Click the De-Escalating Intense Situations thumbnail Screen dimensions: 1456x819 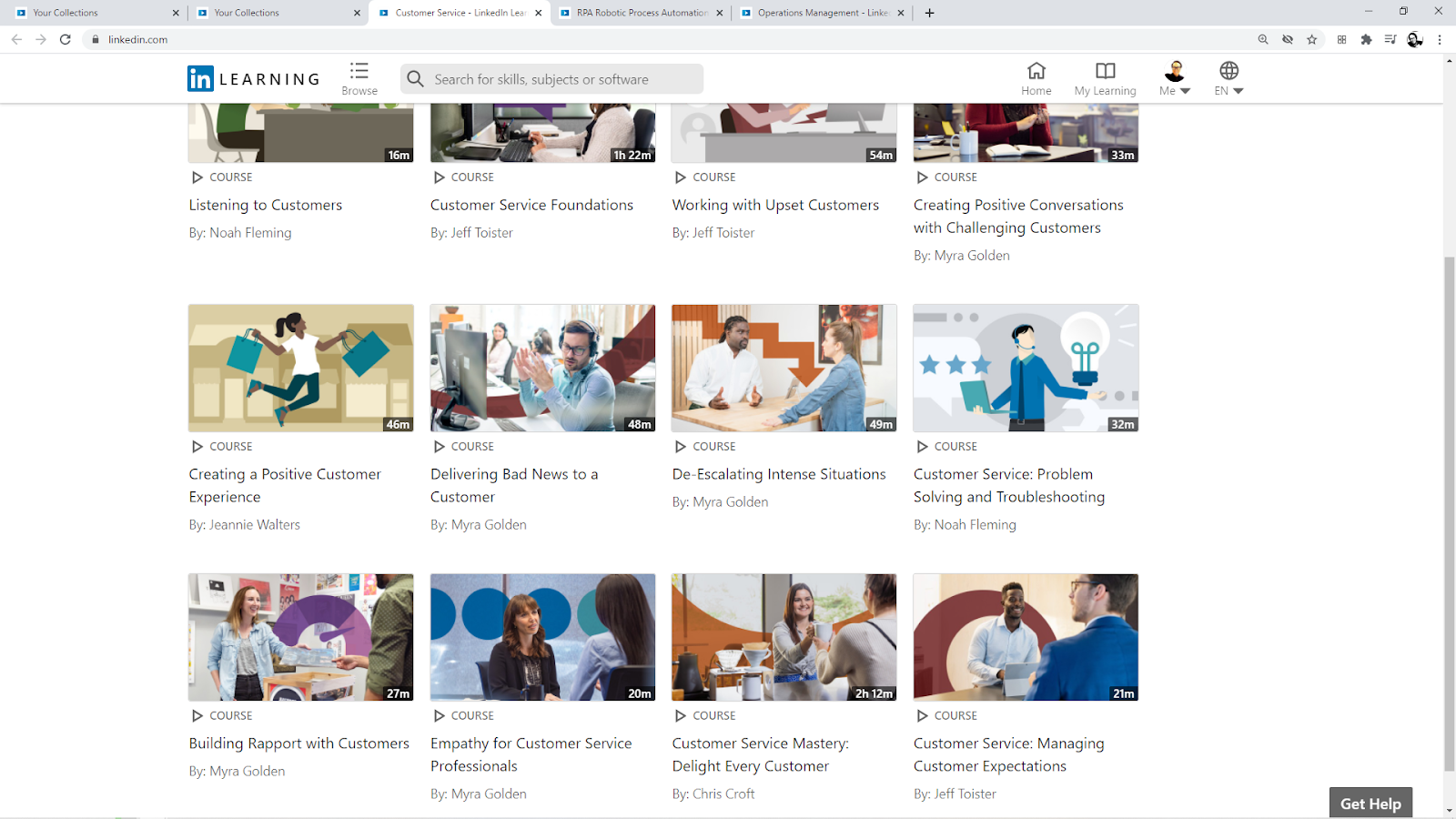pos(784,368)
